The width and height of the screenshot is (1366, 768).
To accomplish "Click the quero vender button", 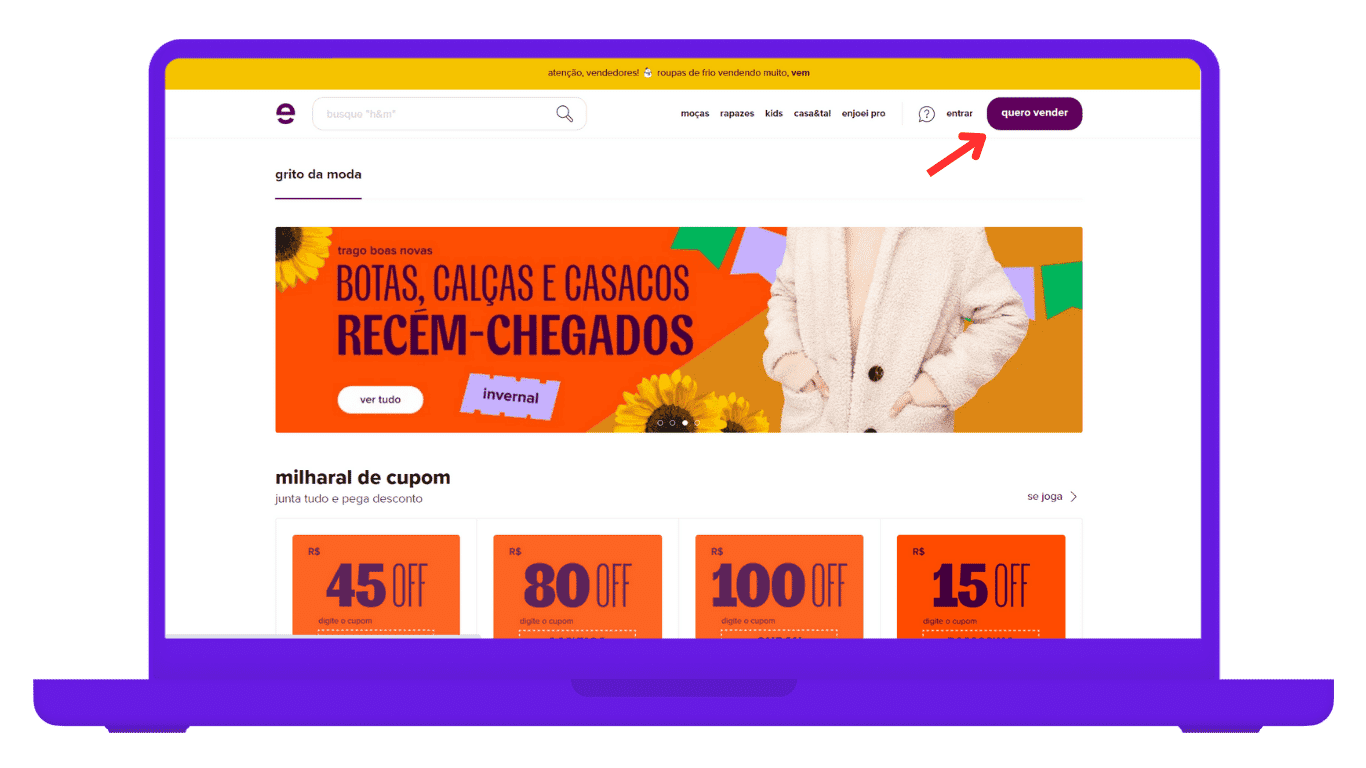I will [x=1034, y=113].
